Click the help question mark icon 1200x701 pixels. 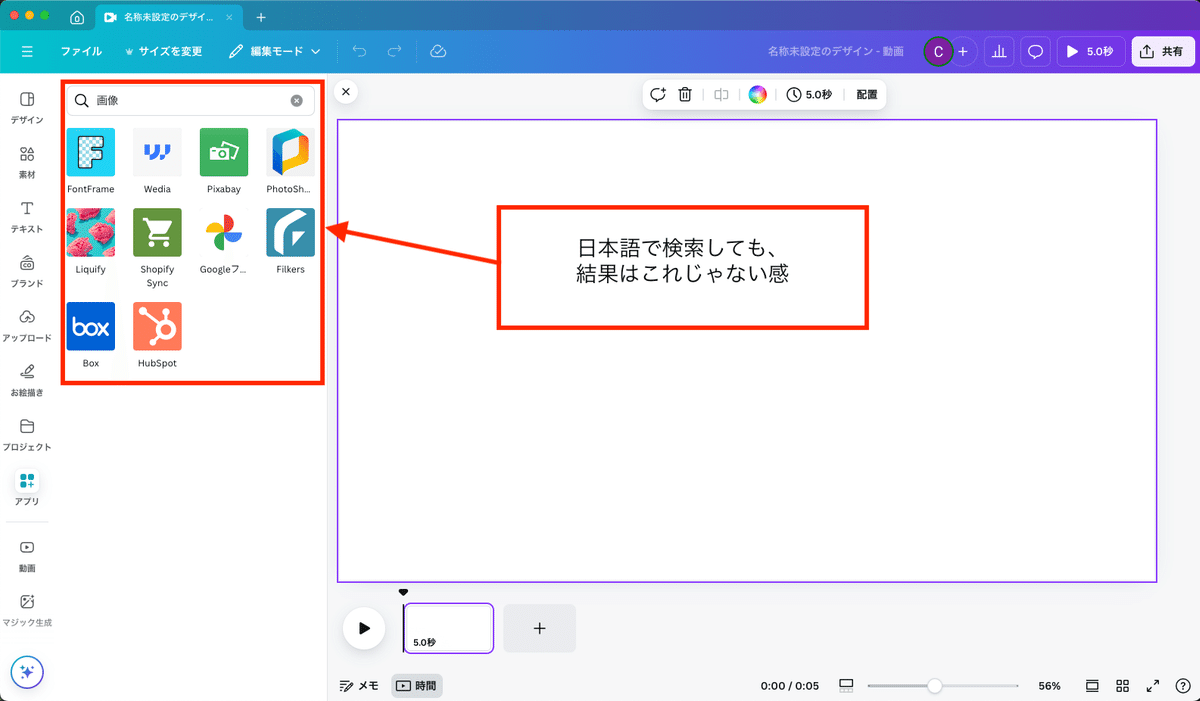click(x=1182, y=686)
